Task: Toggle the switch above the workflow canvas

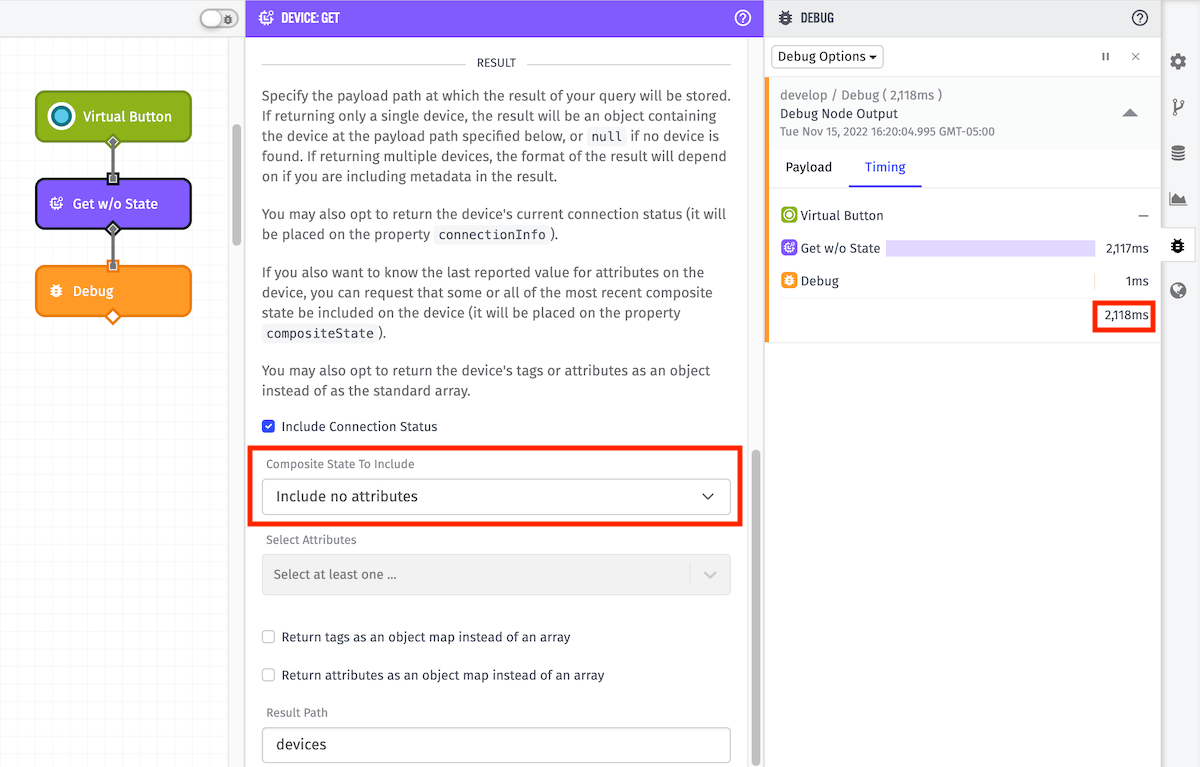Action: (x=218, y=19)
